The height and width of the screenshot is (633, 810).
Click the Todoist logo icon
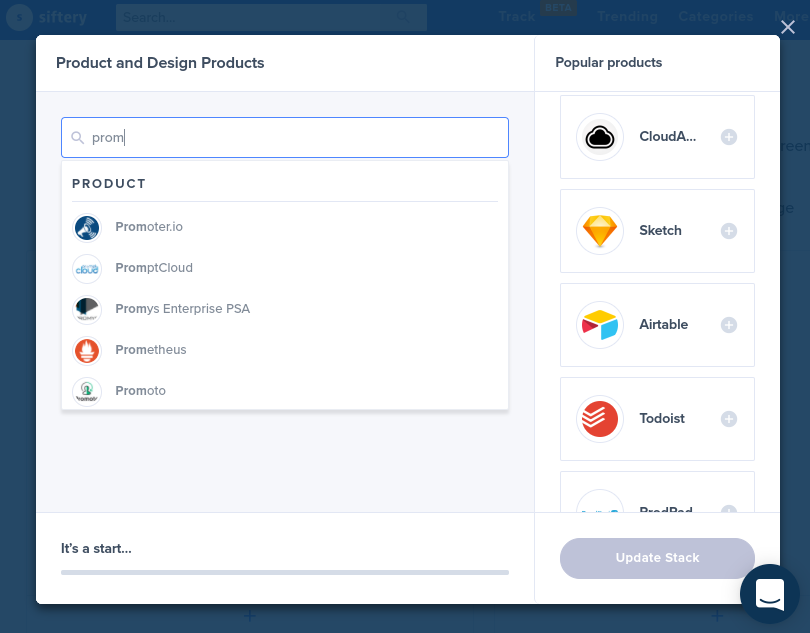click(x=600, y=419)
